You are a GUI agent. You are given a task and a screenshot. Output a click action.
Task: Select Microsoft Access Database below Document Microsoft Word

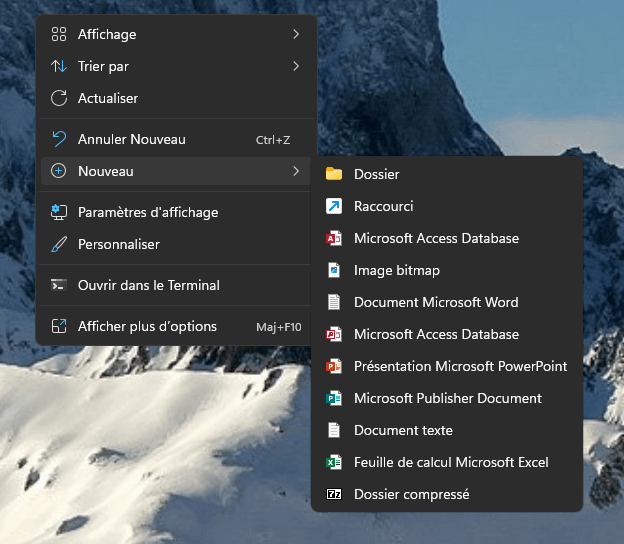pos(447,334)
